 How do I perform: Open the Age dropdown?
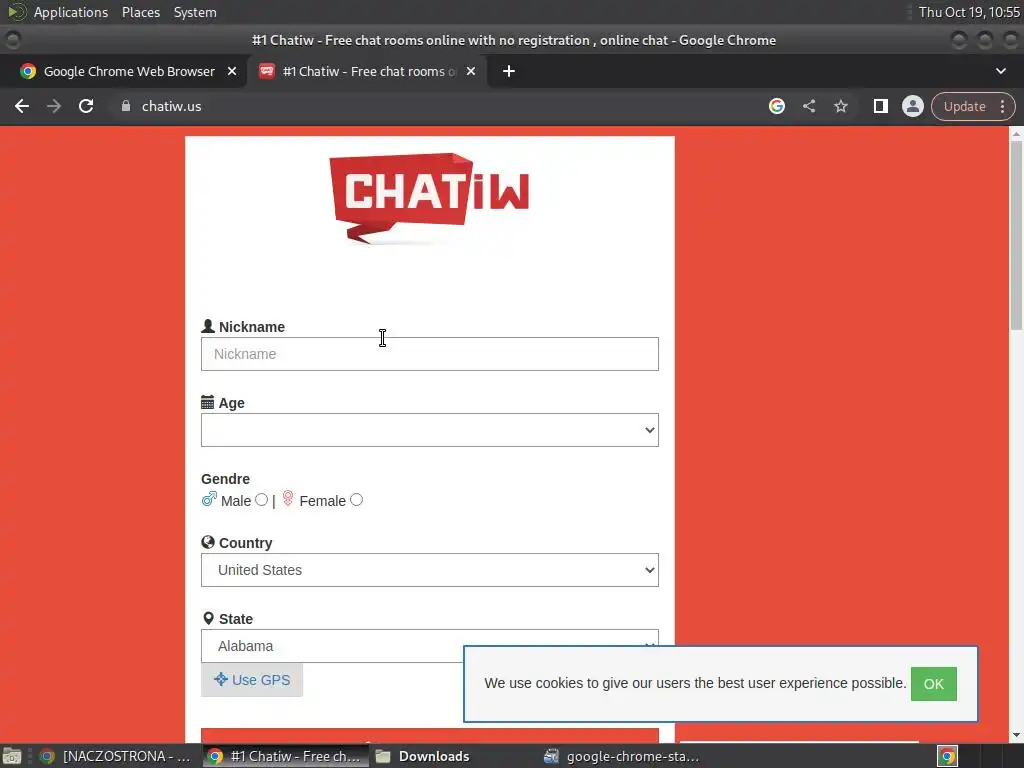tap(430, 430)
